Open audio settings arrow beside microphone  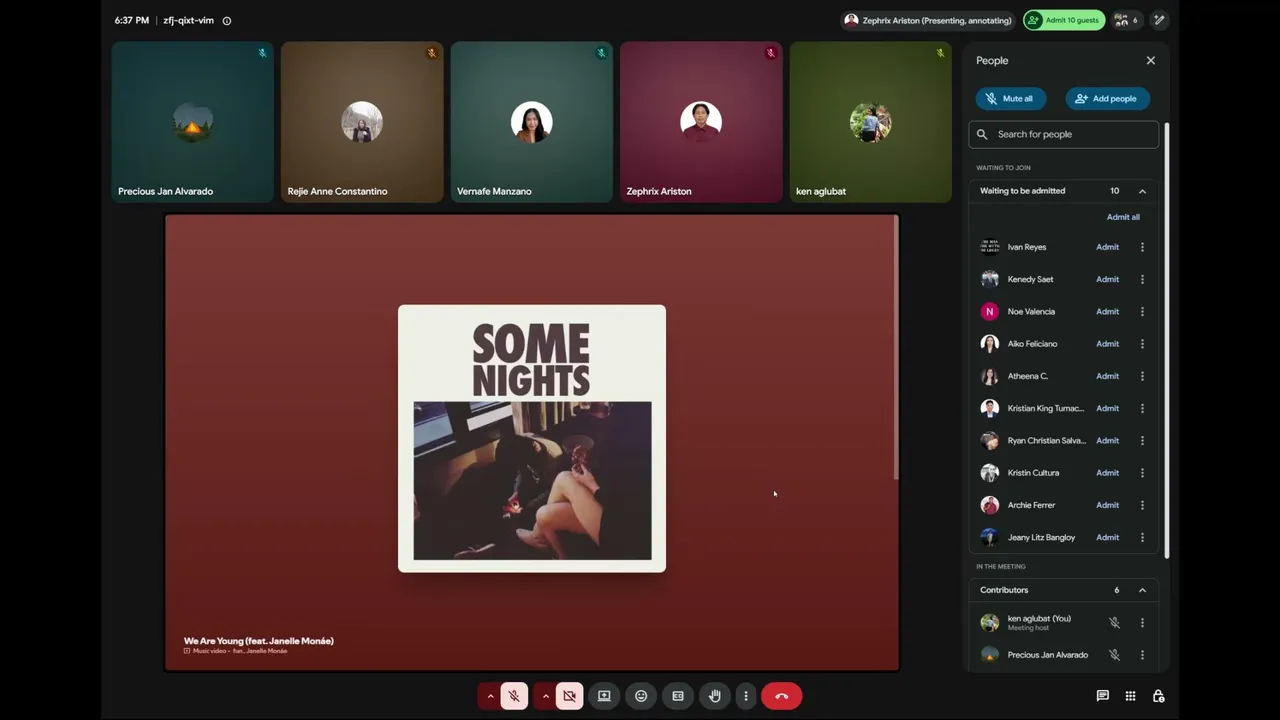point(490,696)
